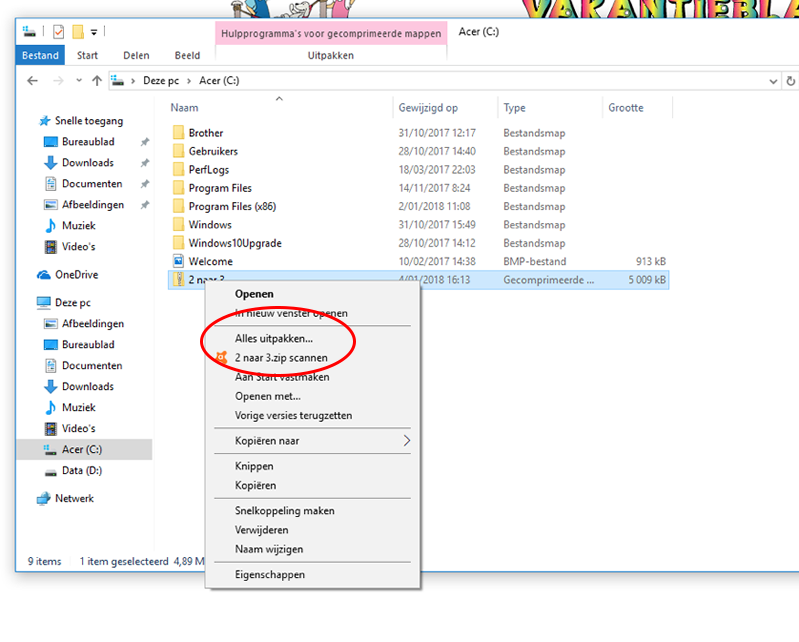Navigate up one folder level arrow
799x642 pixels.
(97, 81)
